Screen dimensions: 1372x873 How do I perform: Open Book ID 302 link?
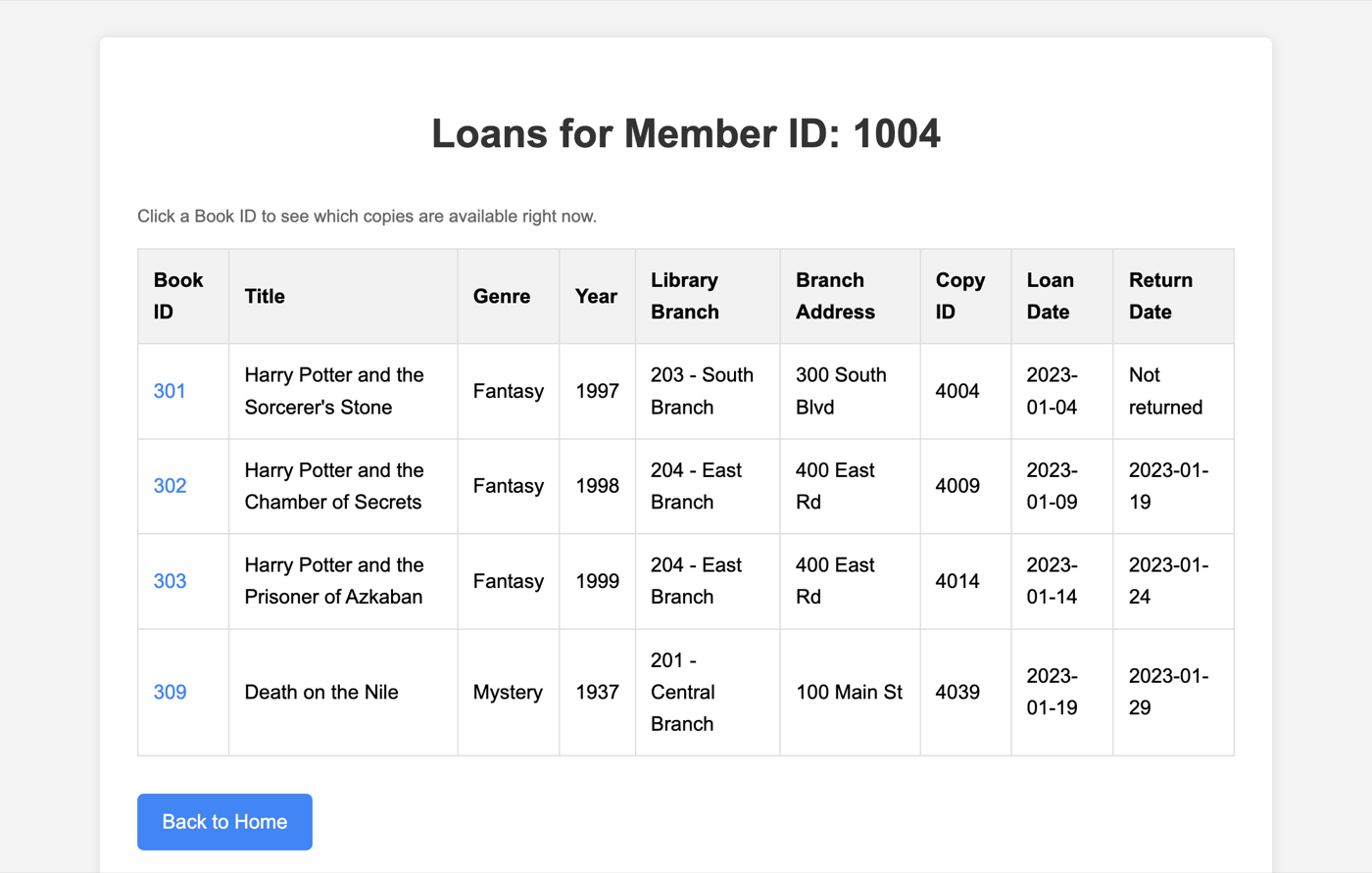tap(170, 486)
